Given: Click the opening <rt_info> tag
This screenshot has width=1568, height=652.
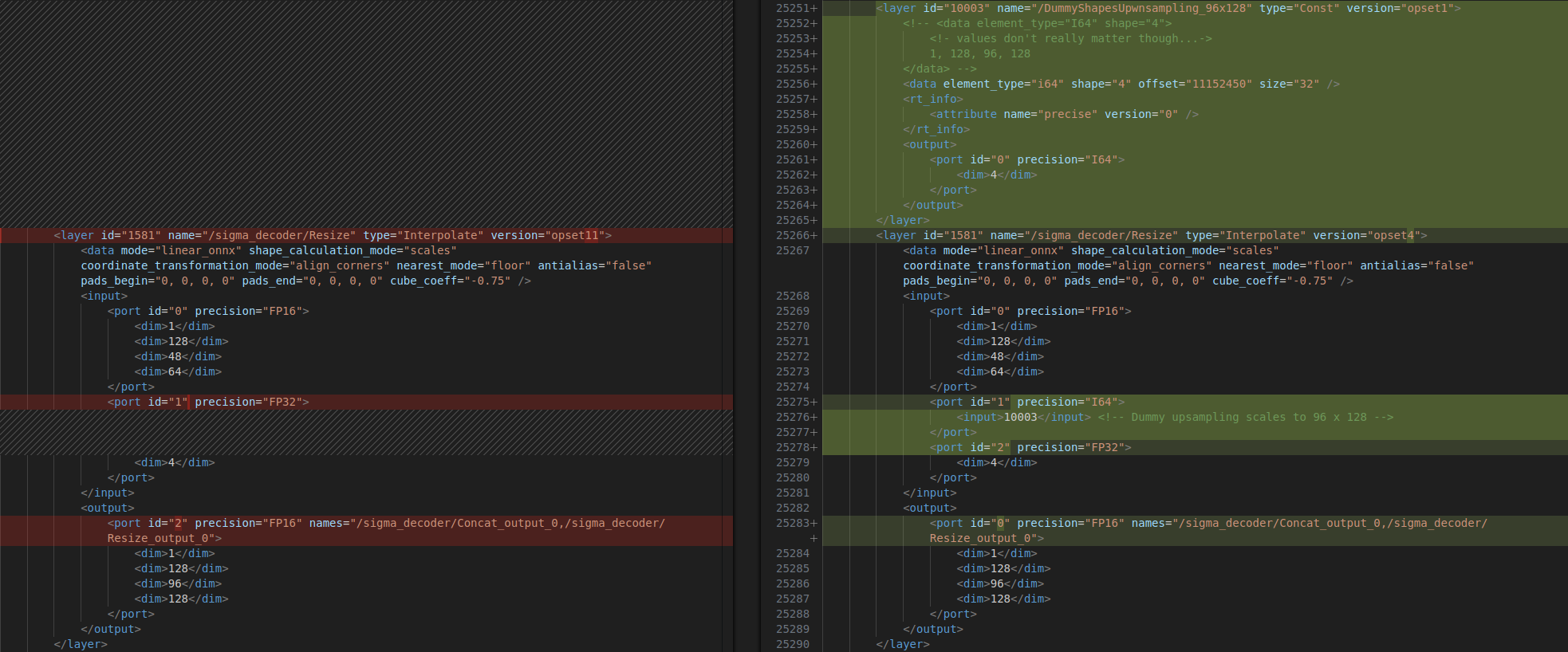Looking at the screenshot, I should pyautogui.click(x=932, y=99).
